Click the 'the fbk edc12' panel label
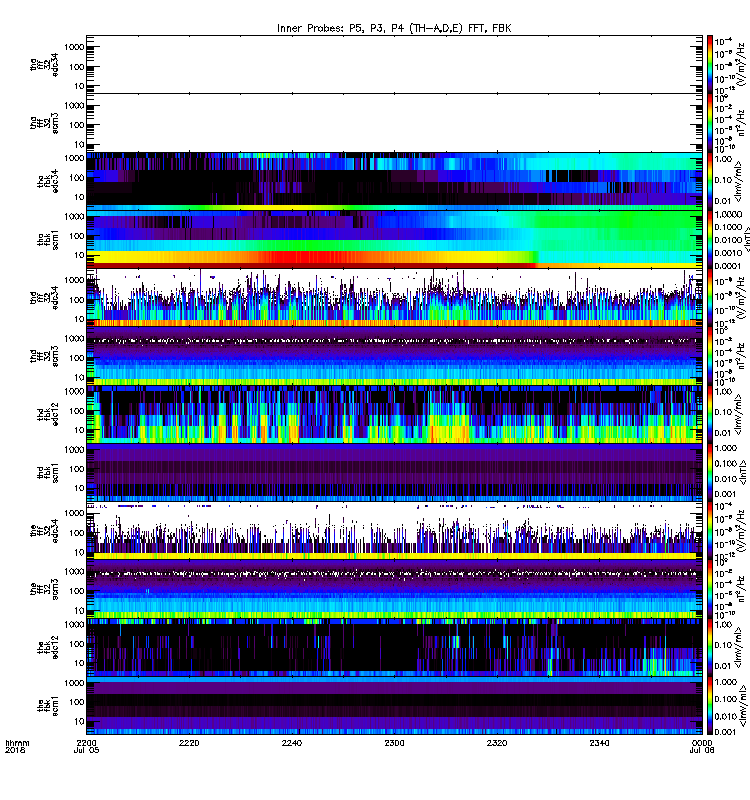The height and width of the screenshot is (800, 750). coord(48,647)
